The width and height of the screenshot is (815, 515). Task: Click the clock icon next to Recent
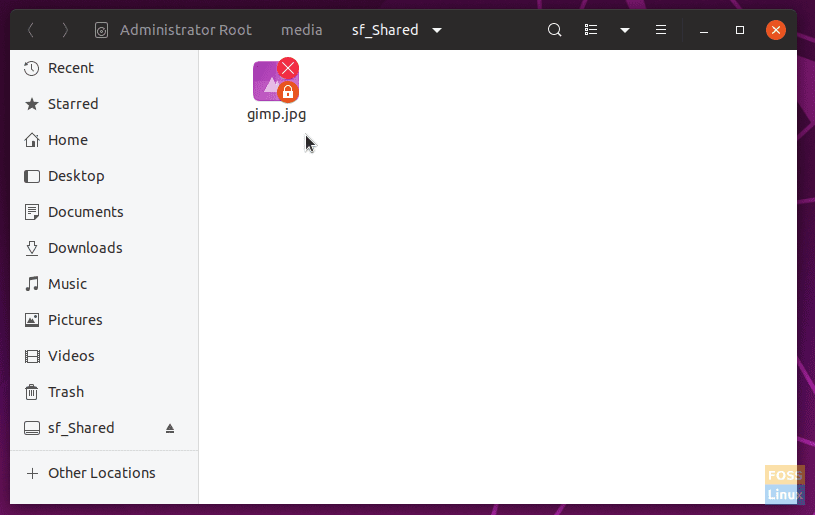(x=32, y=68)
